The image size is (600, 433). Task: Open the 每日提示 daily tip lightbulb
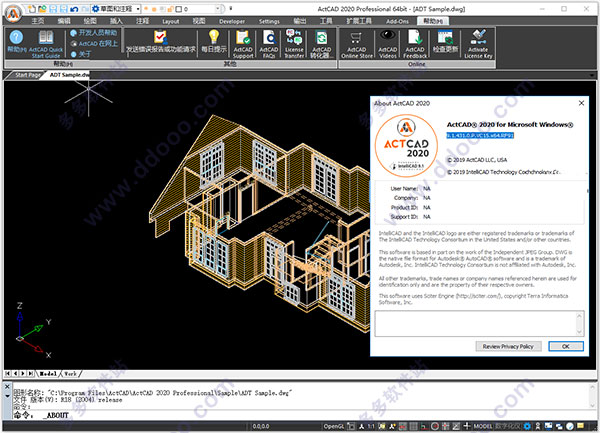pyautogui.click(x=214, y=42)
